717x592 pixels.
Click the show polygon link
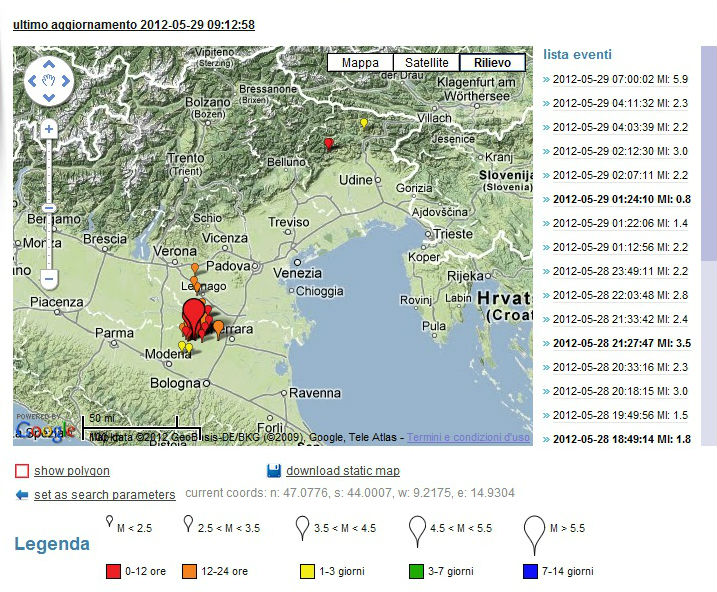tap(72, 471)
